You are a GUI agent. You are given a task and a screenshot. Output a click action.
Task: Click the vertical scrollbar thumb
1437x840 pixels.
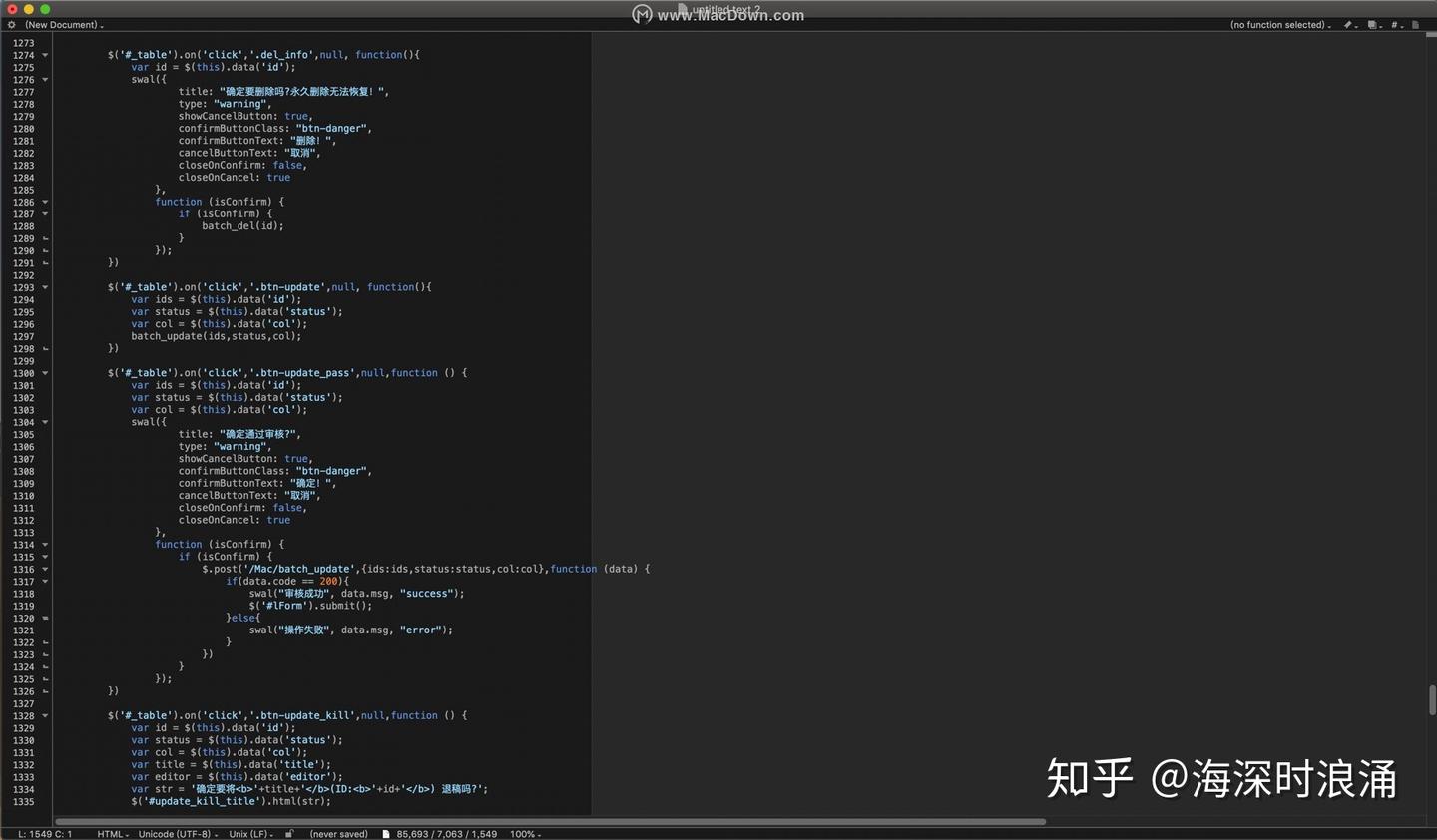click(x=1432, y=699)
